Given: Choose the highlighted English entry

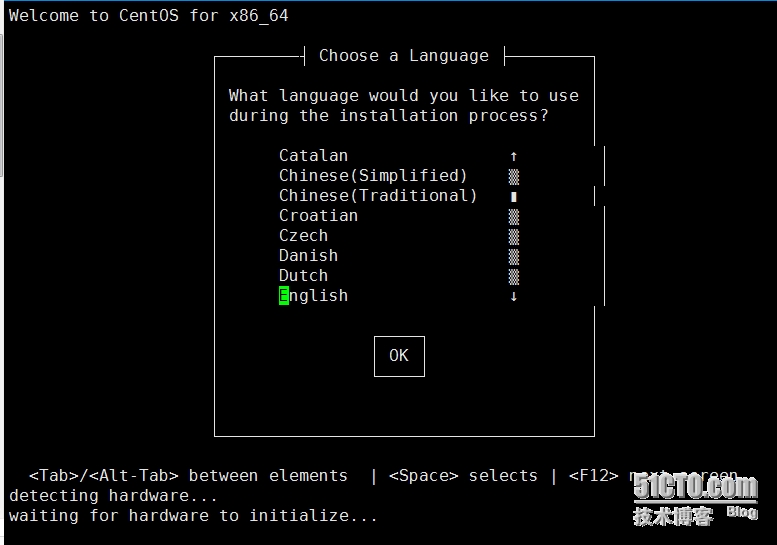Looking at the screenshot, I should (x=313, y=296).
